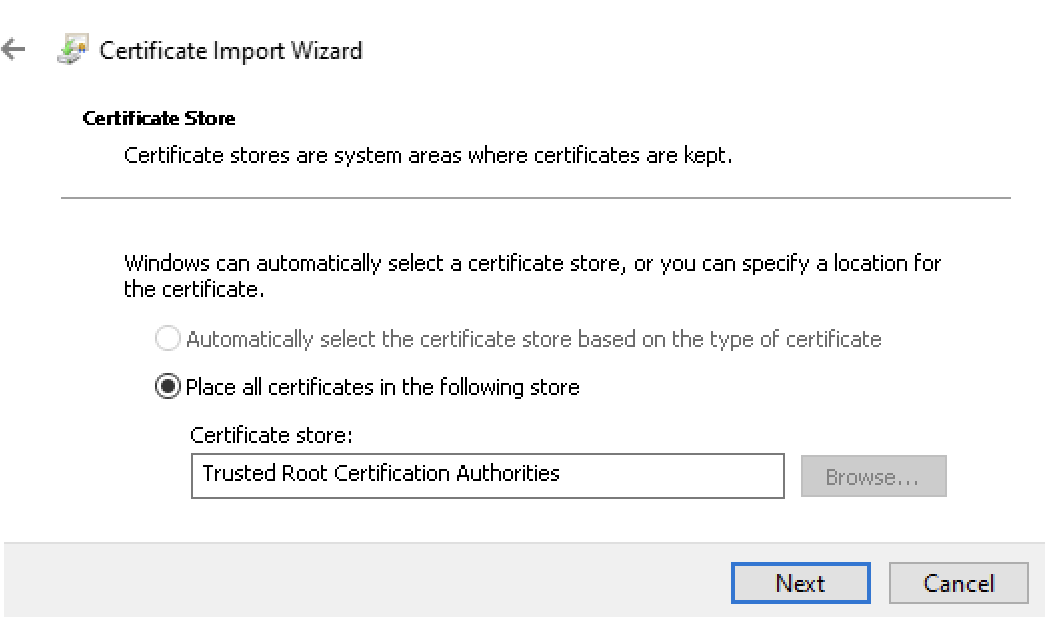The image size is (1045, 617).
Task: Click the gray footer bar left of Next
Action: coord(360,582)
